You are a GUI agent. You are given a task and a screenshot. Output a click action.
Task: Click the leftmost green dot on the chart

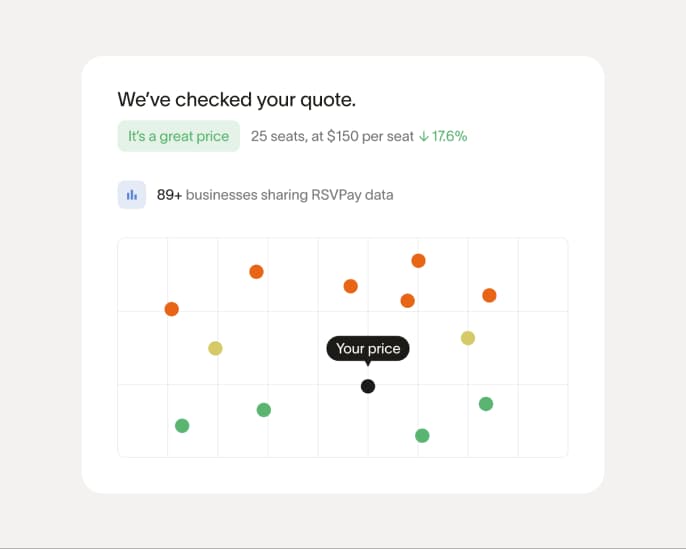(x=182, y=425)
